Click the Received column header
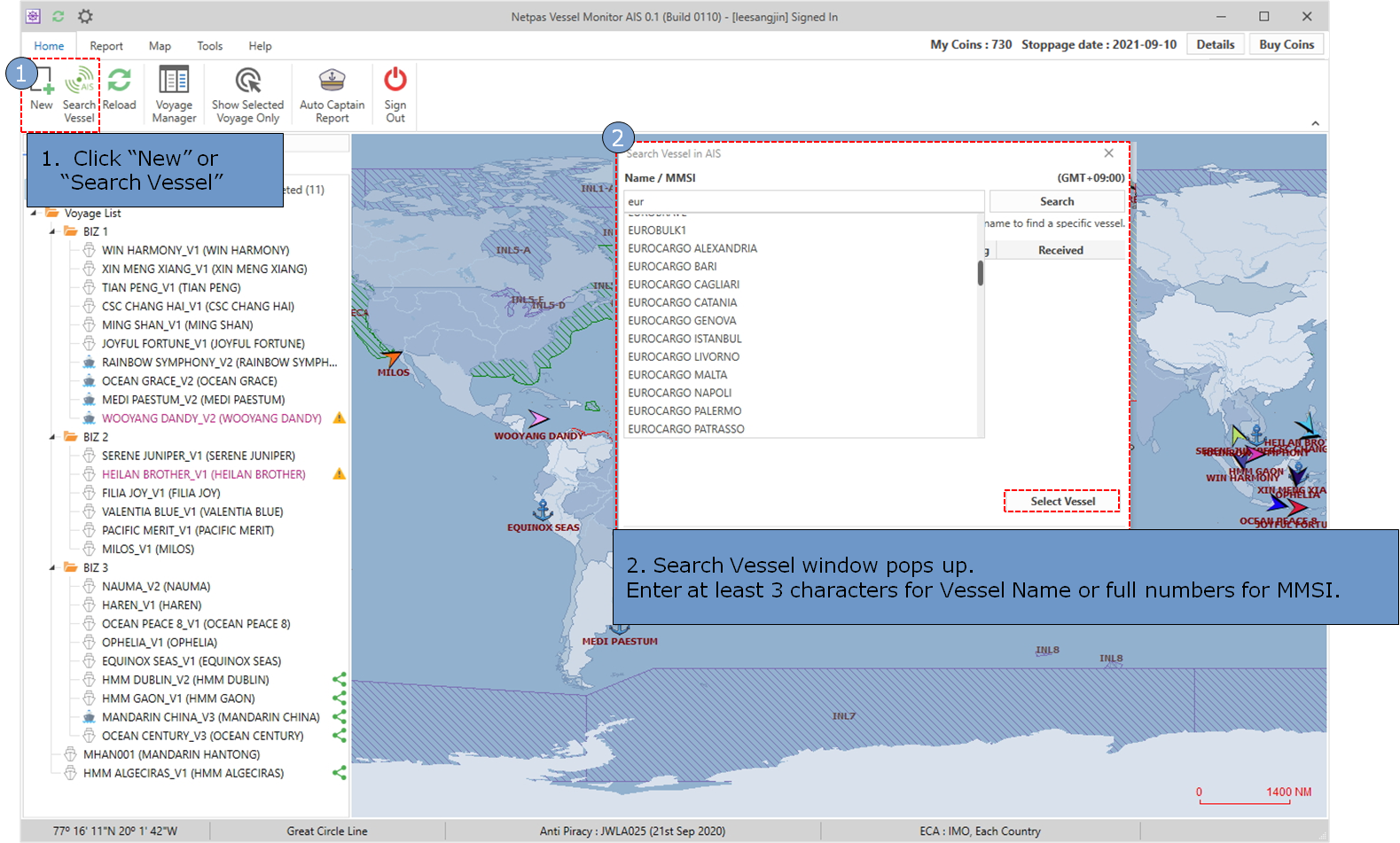The image size is (1400, 843). tap(1060, 250)
